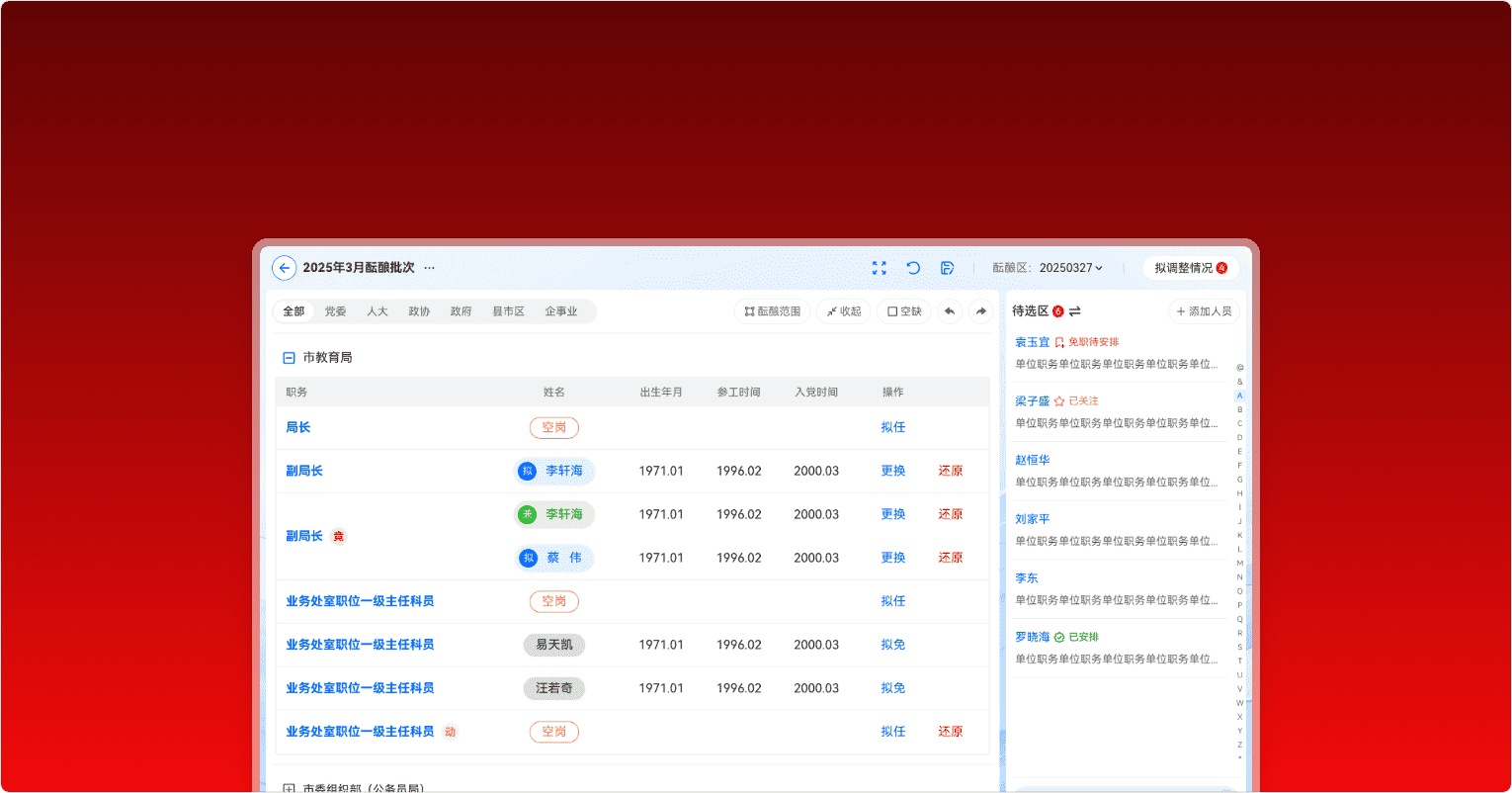Open the three-dots menu beside the batch title
This screenshot has width=1512, height=793.
[x=429, y=268]
